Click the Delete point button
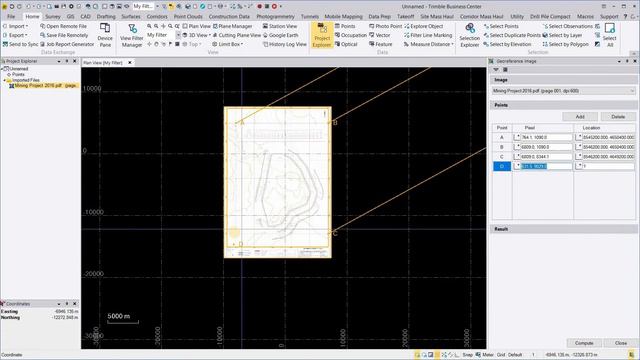Image resolution: width=640 pixels, height=360 pixels. (618, 117)
